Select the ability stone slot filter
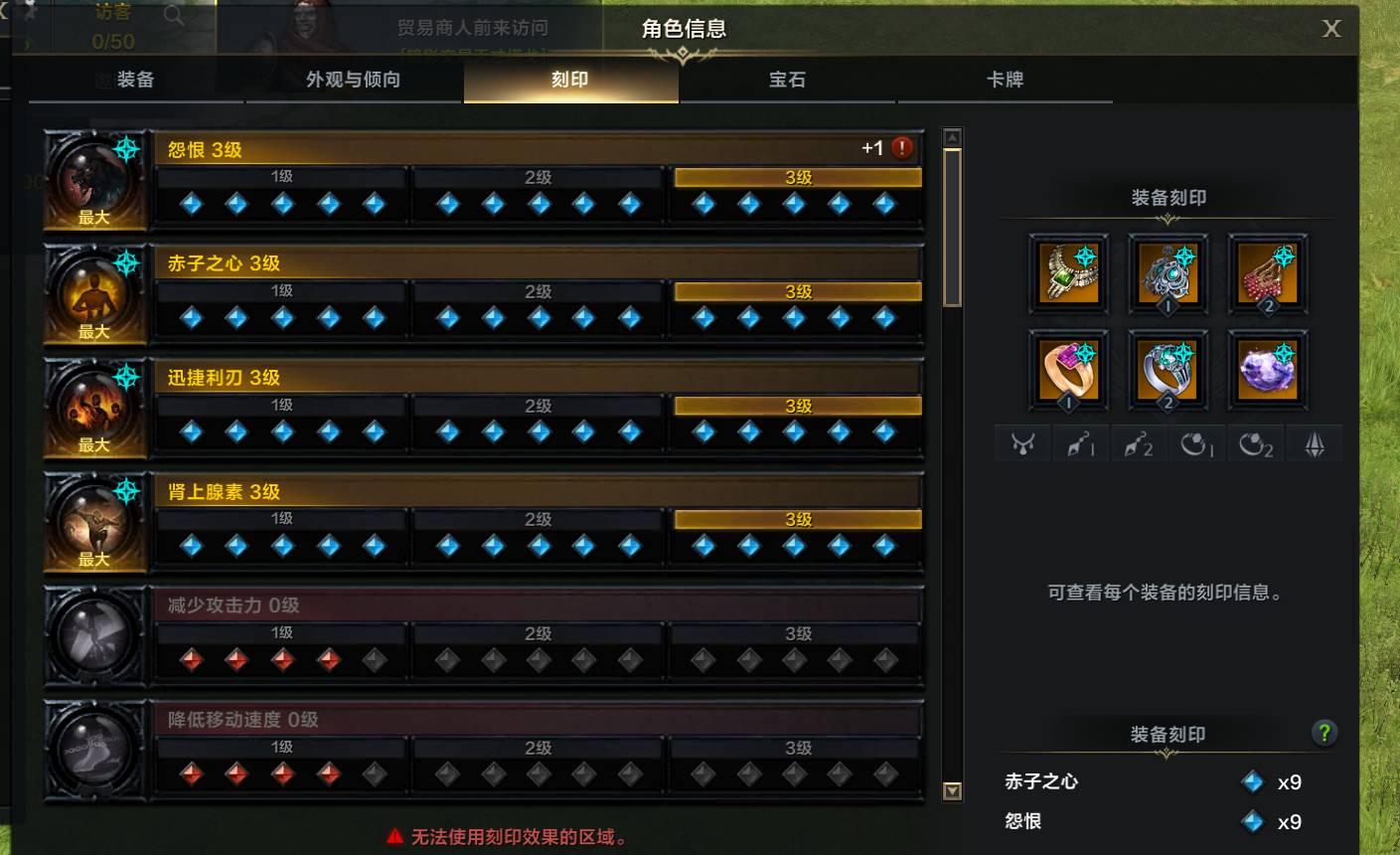The height and width of the screenshot is (855, 1400). coord(1314,444)
